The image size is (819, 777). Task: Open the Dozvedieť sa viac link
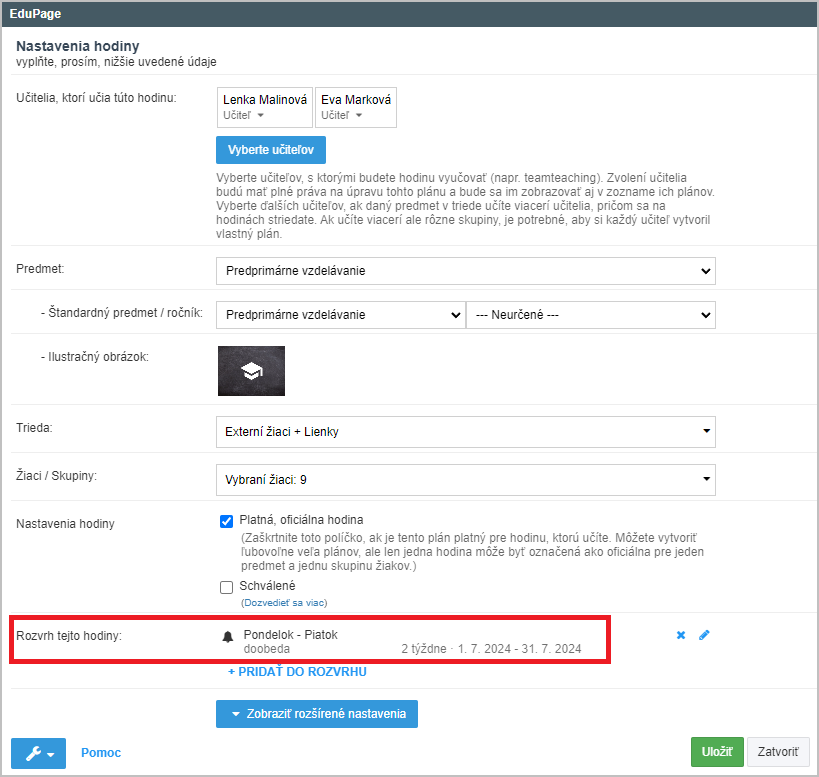[x=284, y=603]
